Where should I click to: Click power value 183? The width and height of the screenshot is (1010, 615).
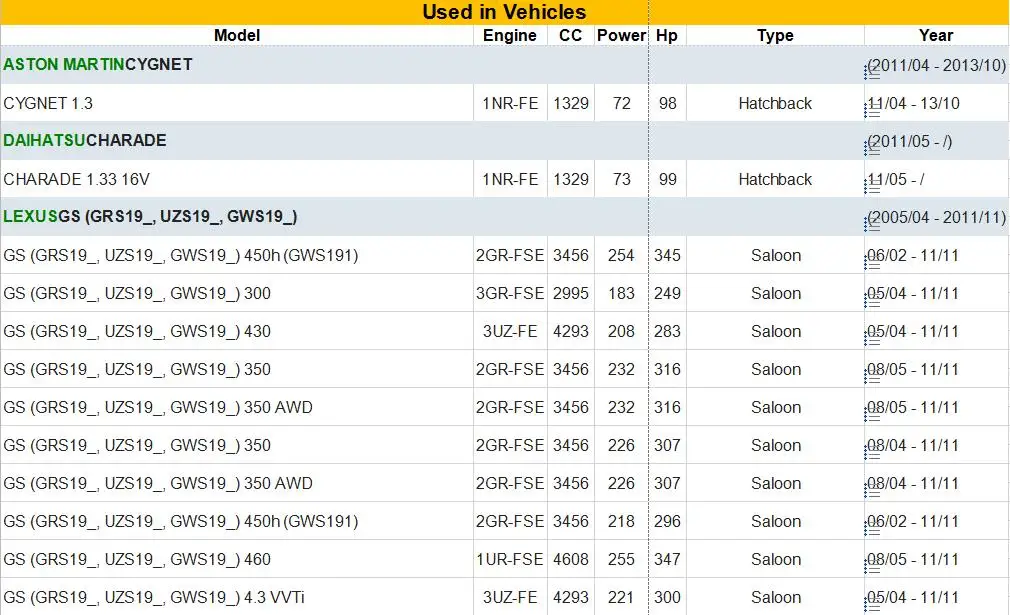pos(621,293)
